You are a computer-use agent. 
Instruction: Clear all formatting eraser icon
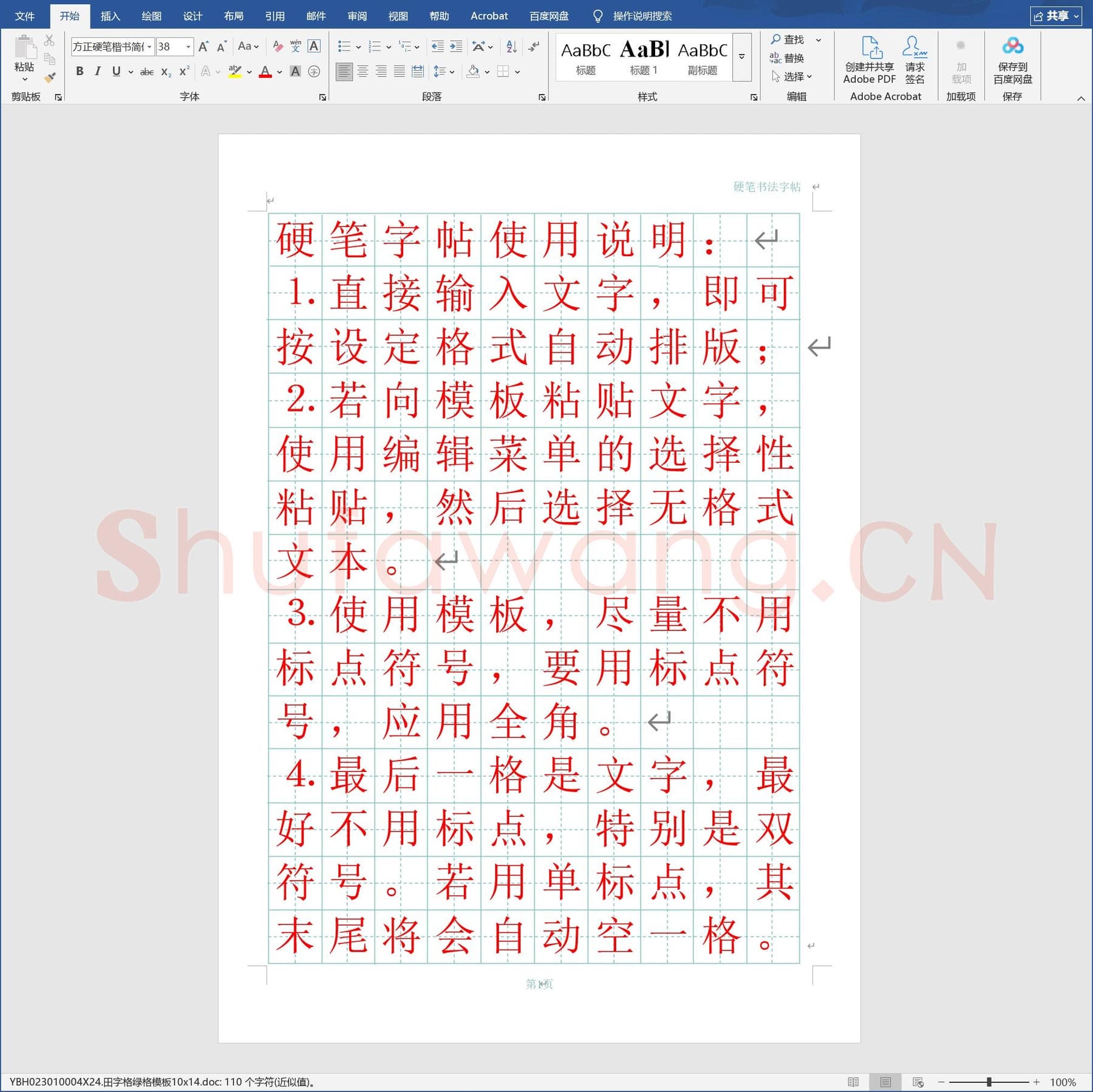click(x=278, y=47)
